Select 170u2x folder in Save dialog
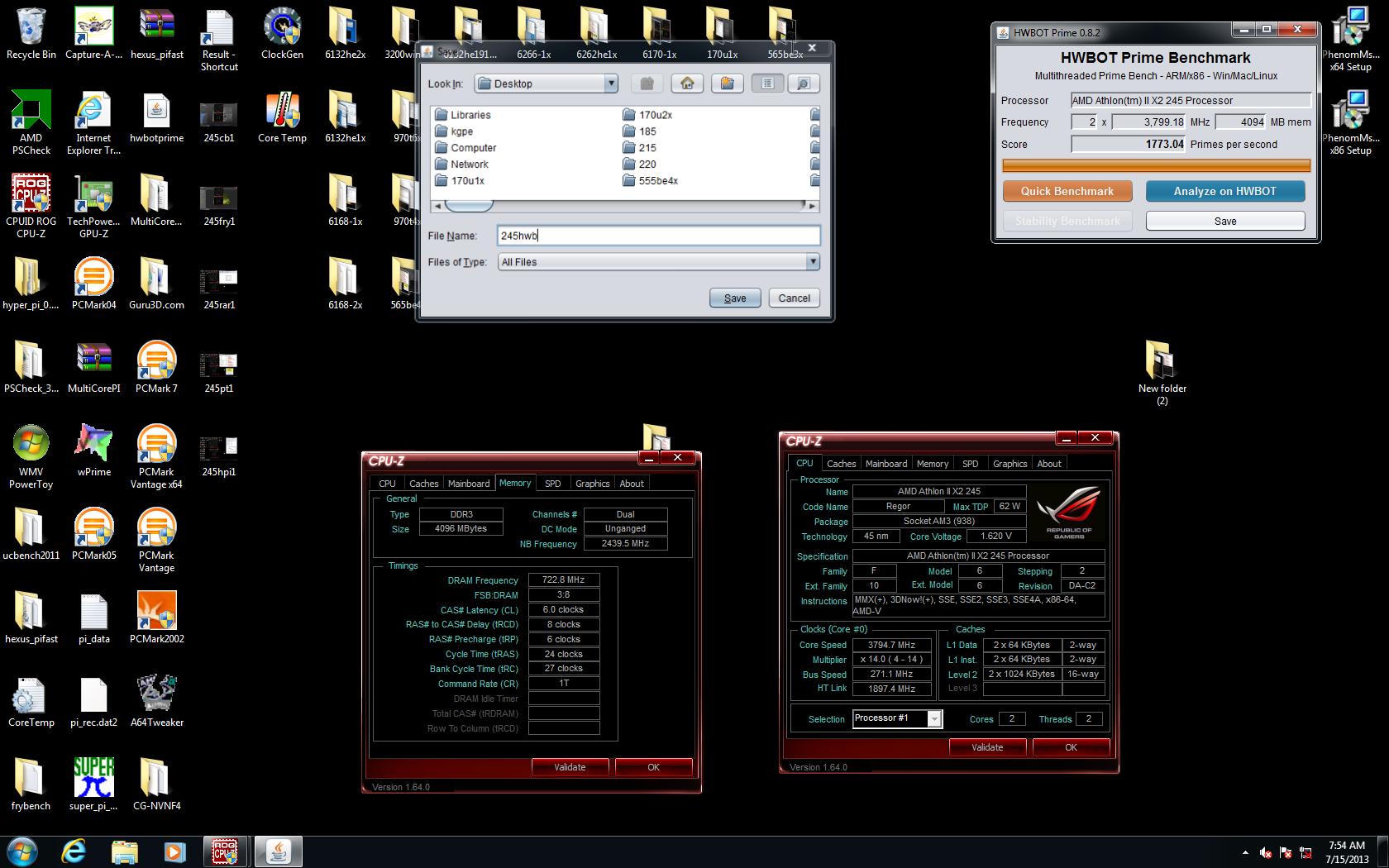 coord(647,115)
